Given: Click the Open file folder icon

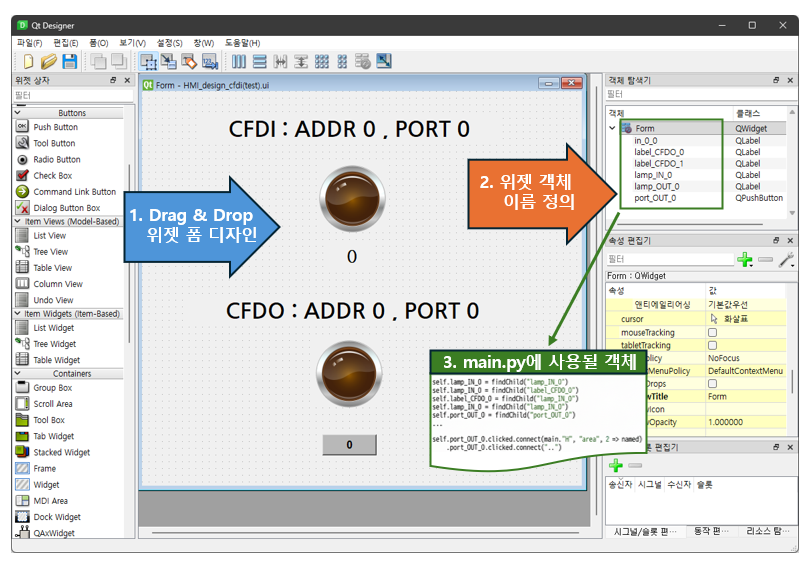Looking at the screenshot, I should (x=48, y=62).
